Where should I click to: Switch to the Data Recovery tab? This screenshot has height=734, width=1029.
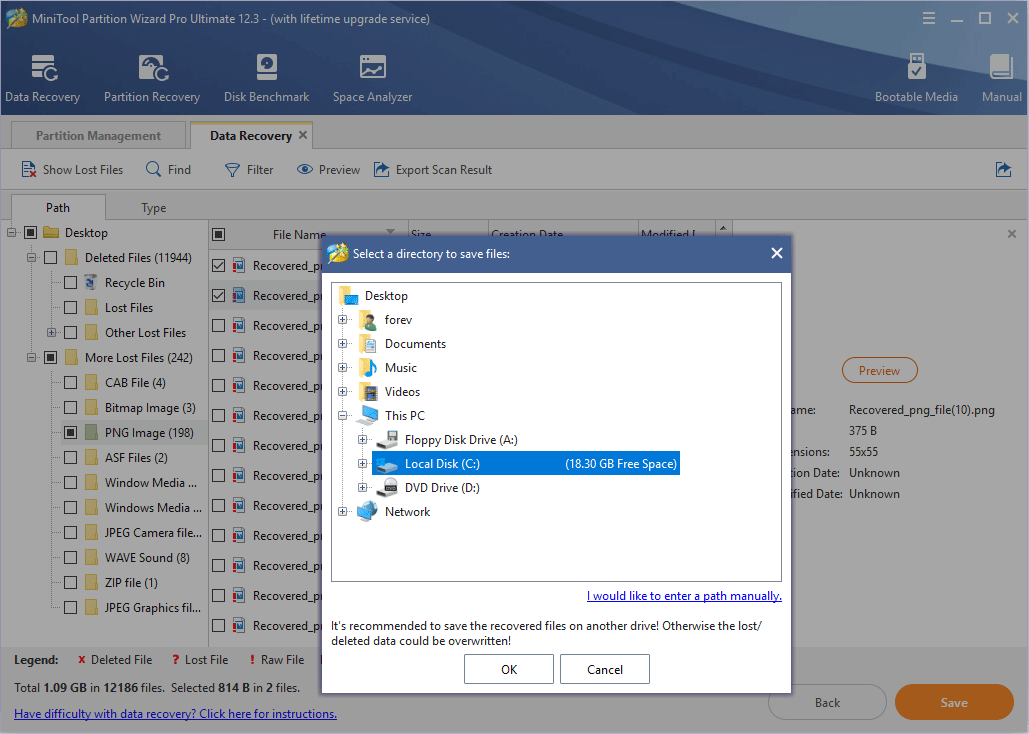point(251,135)
